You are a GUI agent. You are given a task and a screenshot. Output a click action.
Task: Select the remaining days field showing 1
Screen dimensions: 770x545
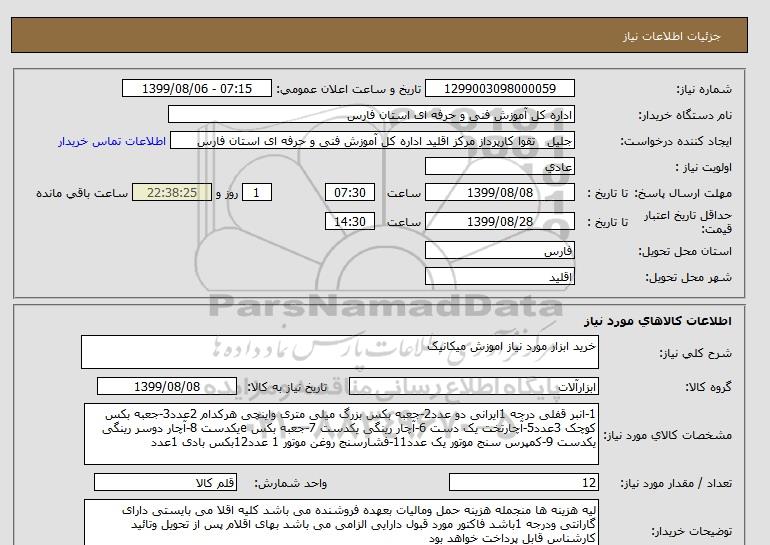point(256,193)
